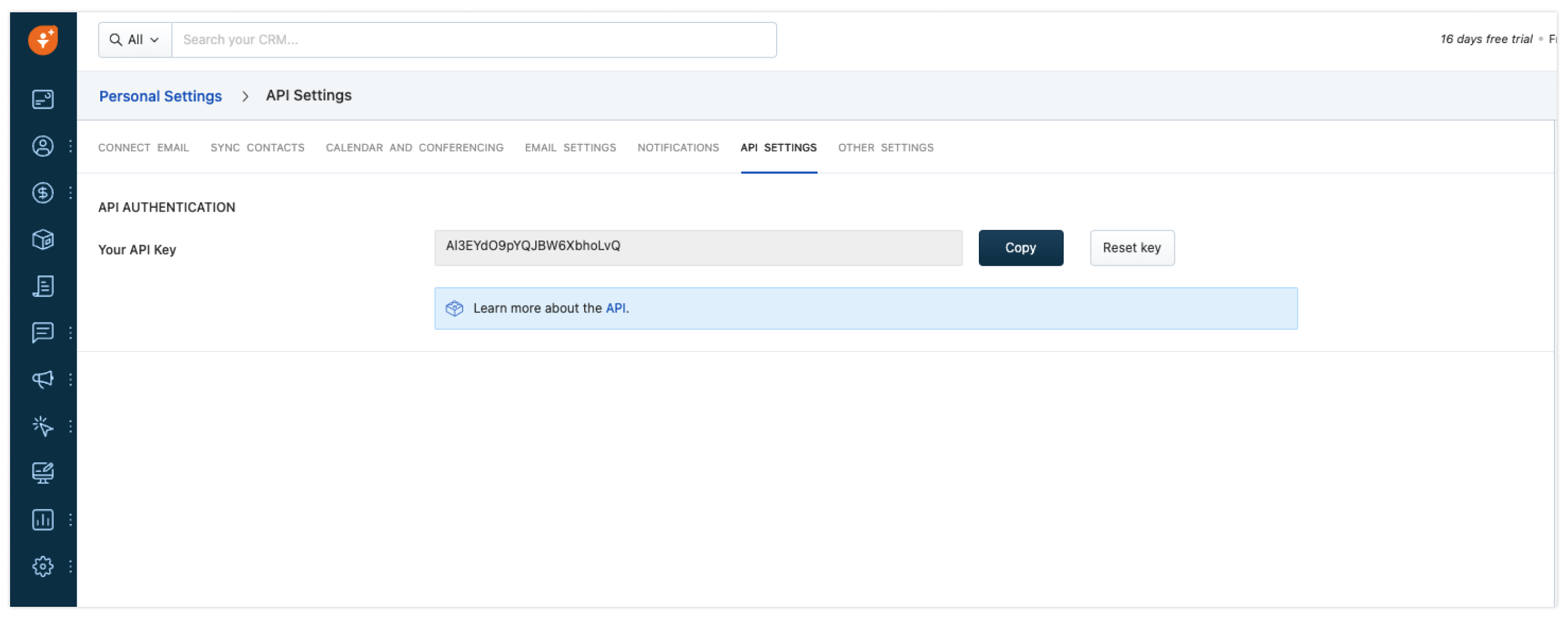Open the Products cube icon
Viewport: 1568px width, 618px height.
43,240
